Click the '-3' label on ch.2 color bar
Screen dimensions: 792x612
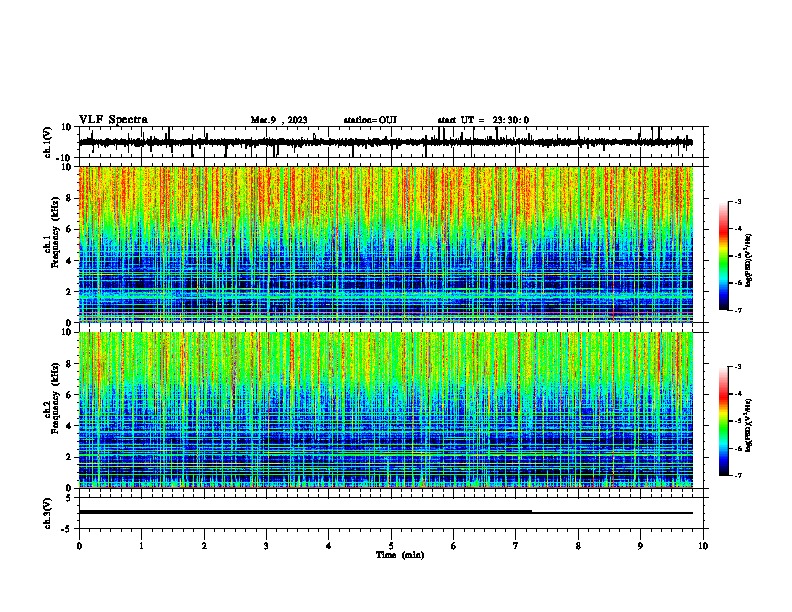click(x=737, y=367)
